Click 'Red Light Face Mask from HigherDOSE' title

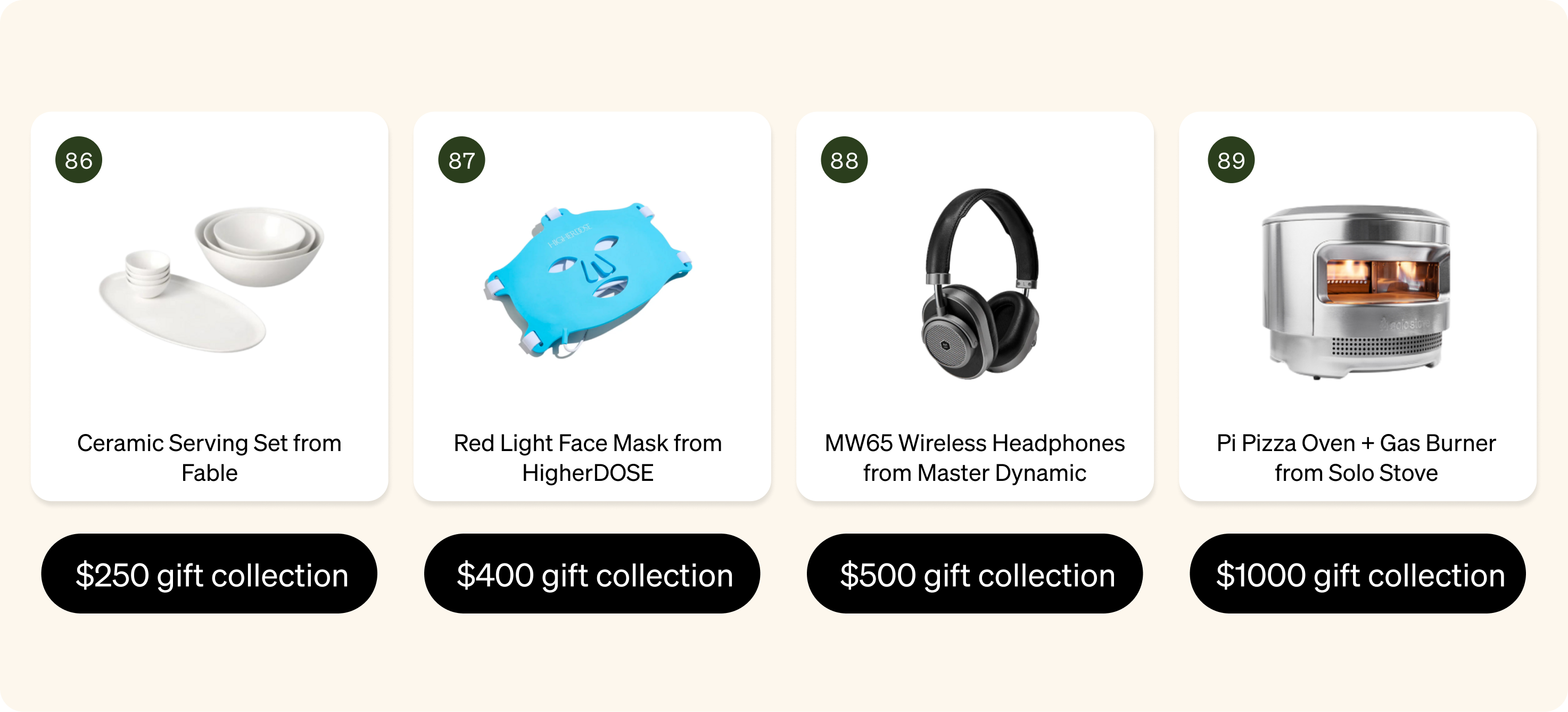point(588,458)
